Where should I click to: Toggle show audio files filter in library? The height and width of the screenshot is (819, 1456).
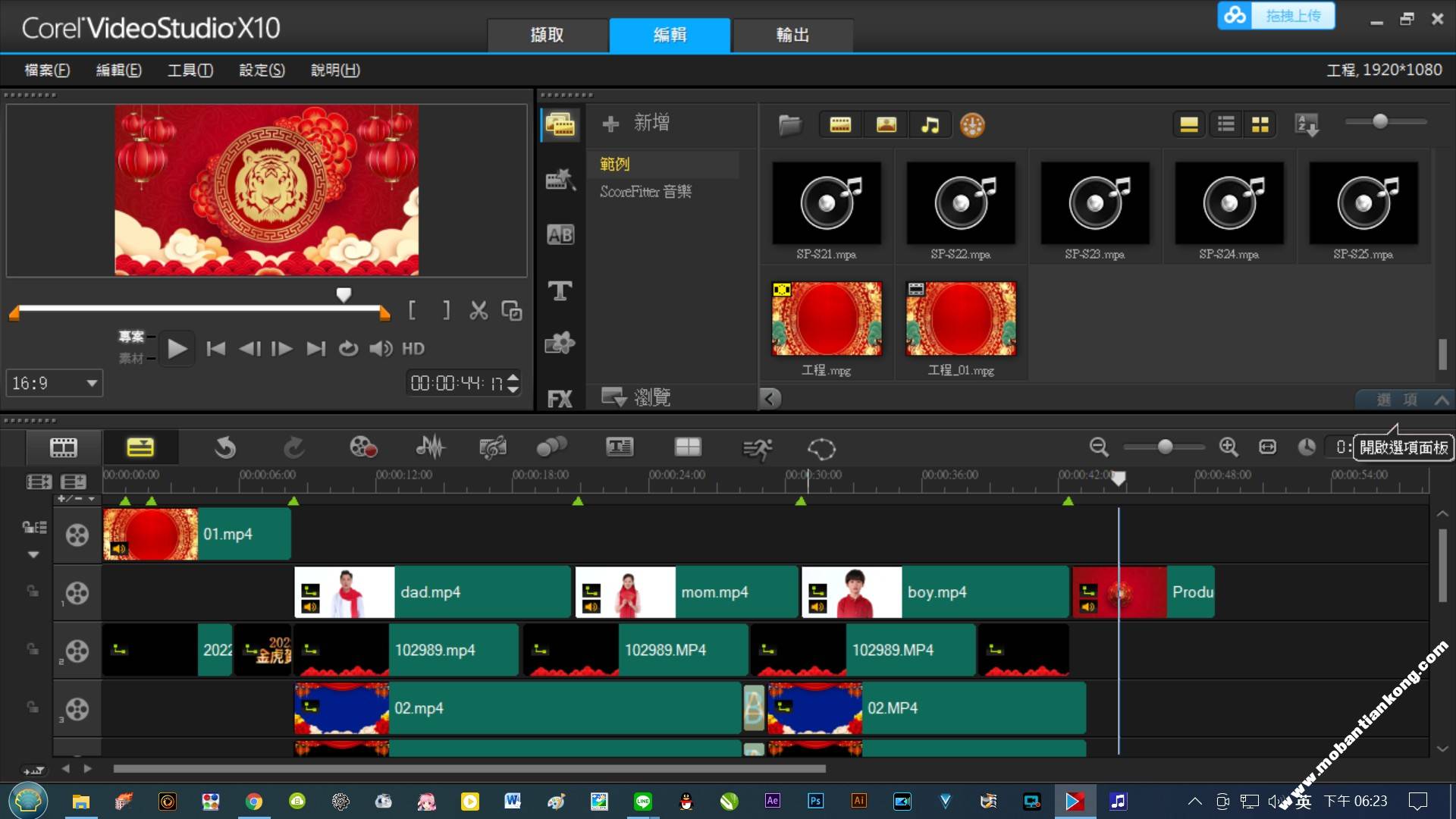930,125
